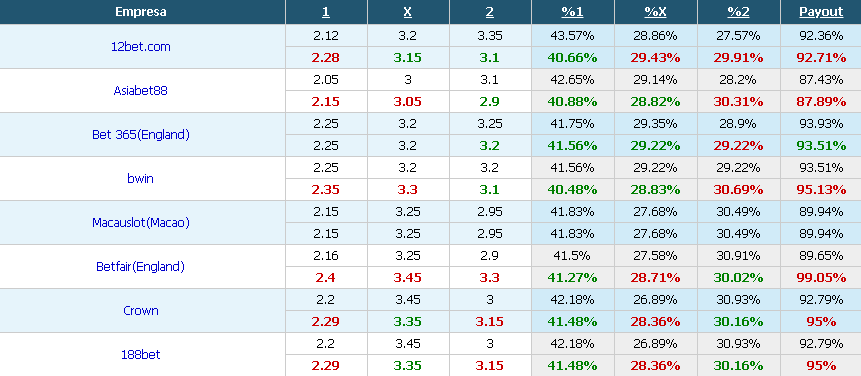
Task: Click Bet 365's green 93.51% payout
Action: 821,145
